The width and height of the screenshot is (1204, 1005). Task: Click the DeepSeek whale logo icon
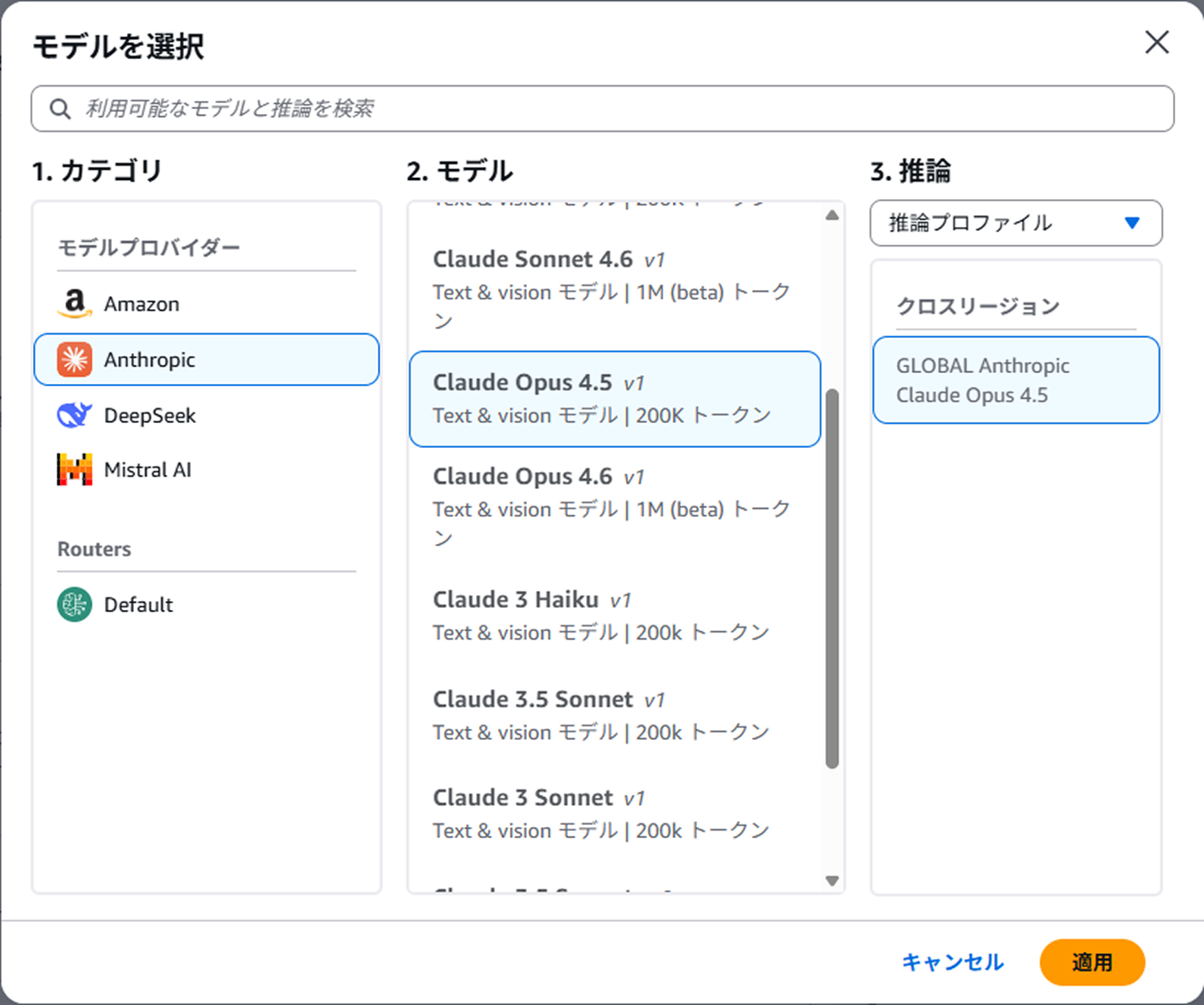click(74, 416)
